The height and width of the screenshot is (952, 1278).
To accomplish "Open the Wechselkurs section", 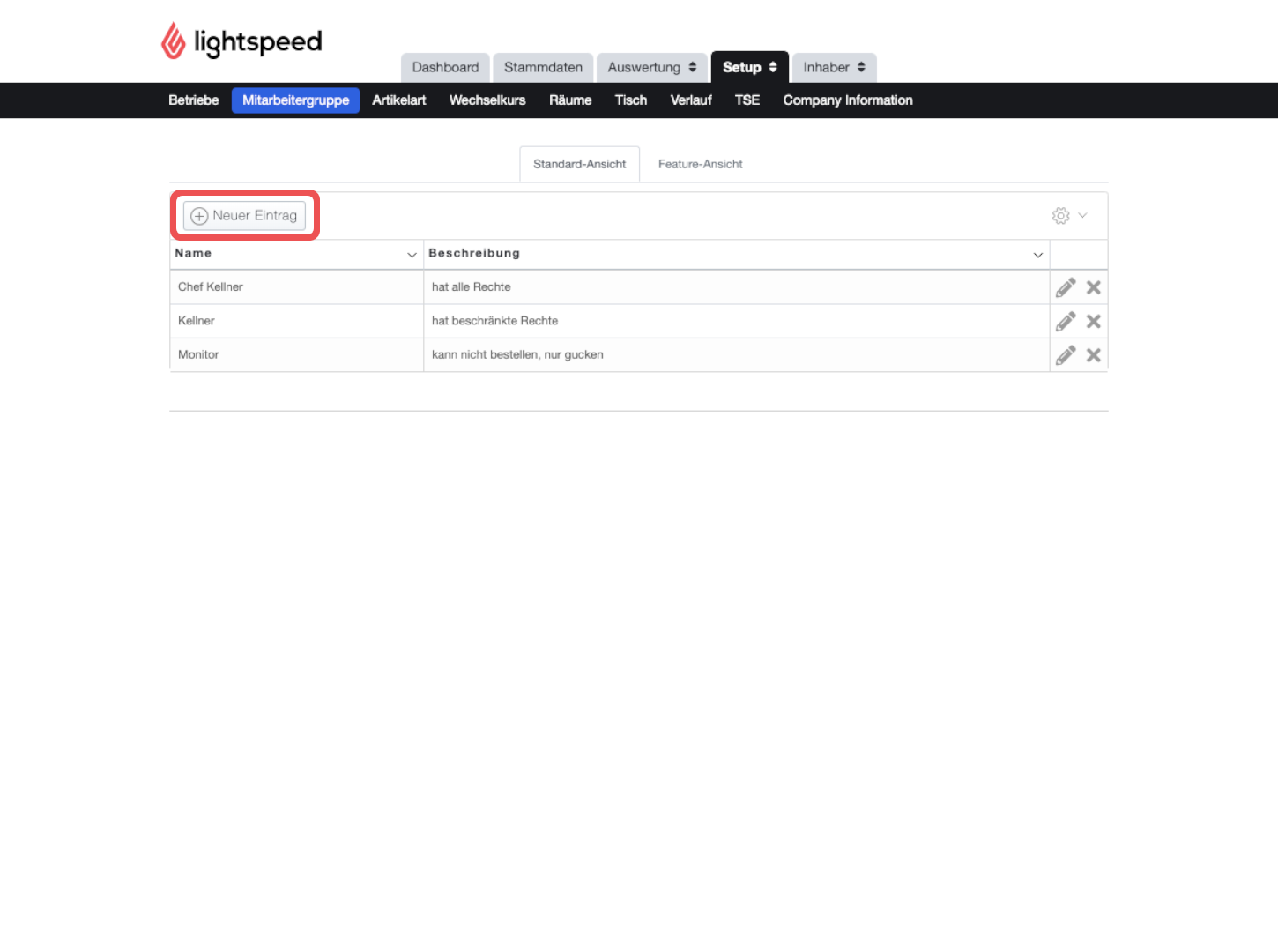I will (x=487, y=100).
